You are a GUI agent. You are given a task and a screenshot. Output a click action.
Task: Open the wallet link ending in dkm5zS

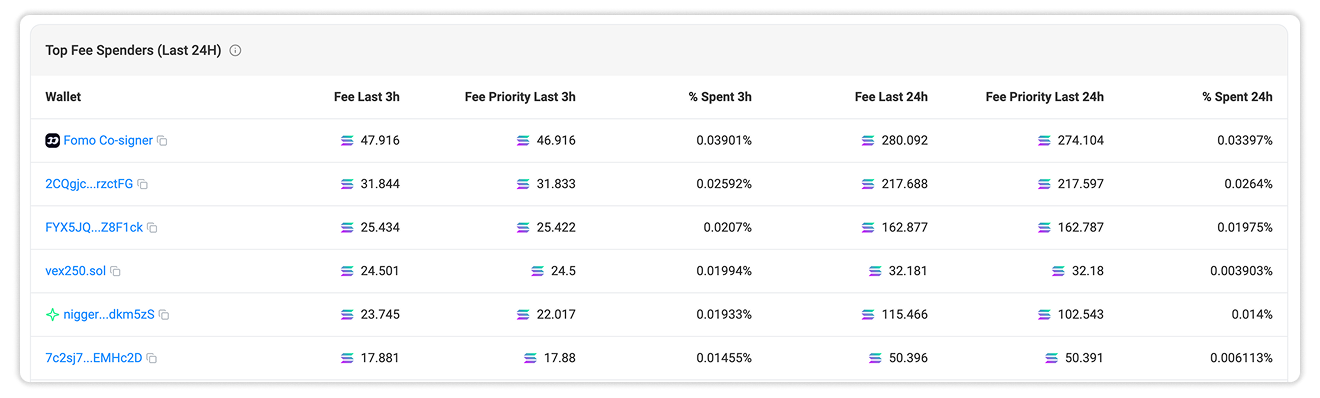pyautogui.click(x=109, y=314)
